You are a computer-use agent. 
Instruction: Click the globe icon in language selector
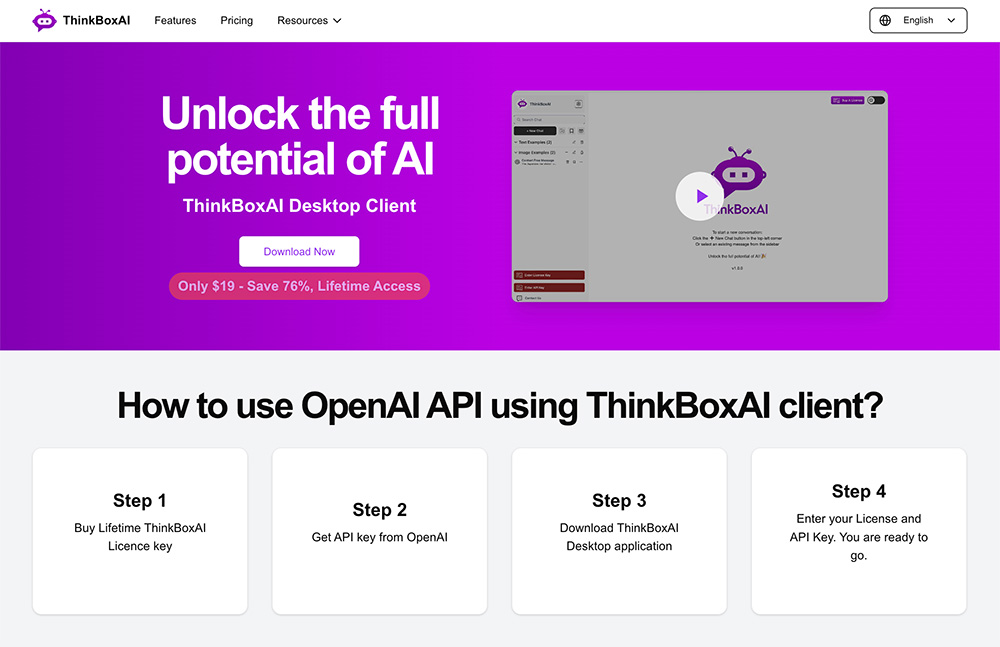point(885,20)
